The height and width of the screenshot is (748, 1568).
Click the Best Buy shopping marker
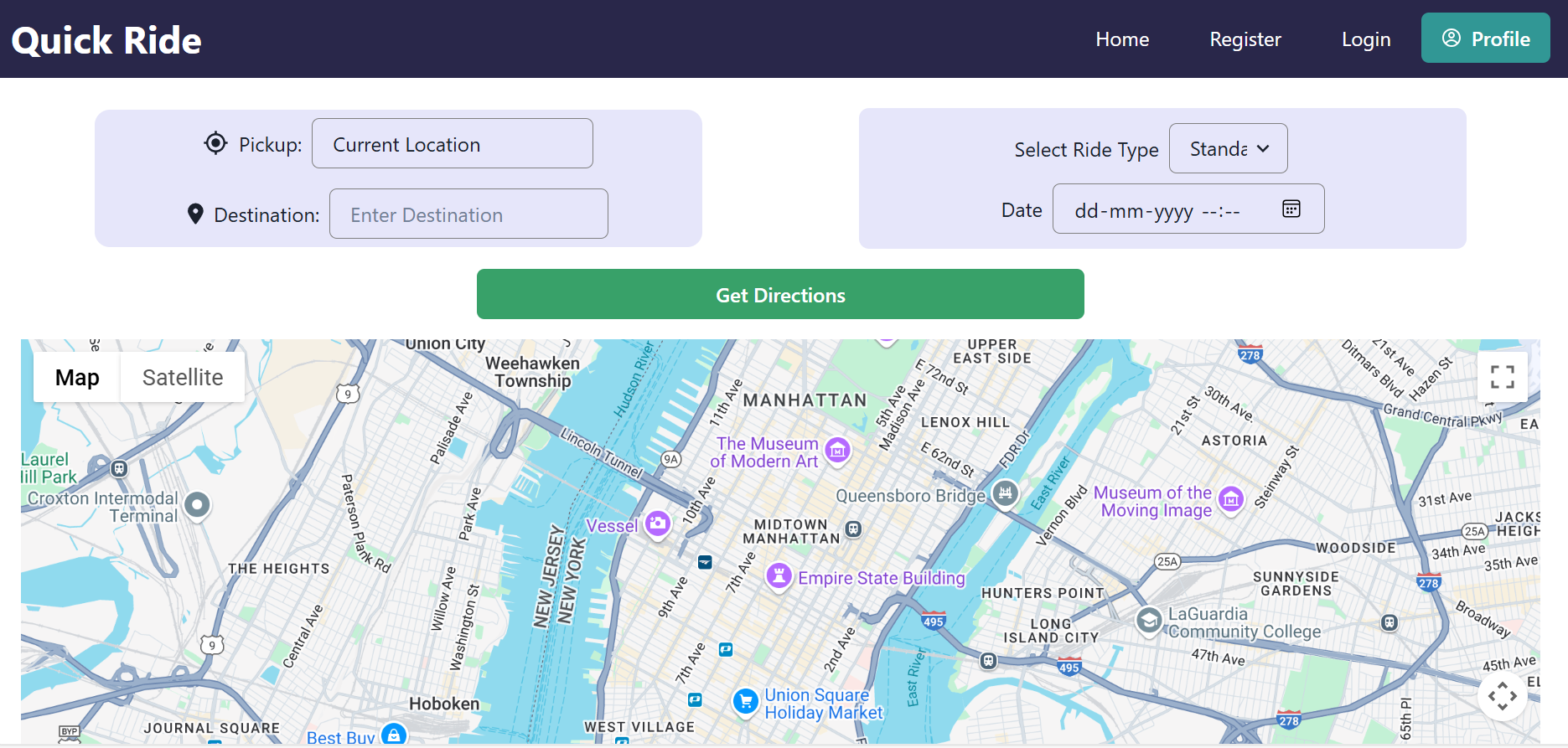coord(394,735)
